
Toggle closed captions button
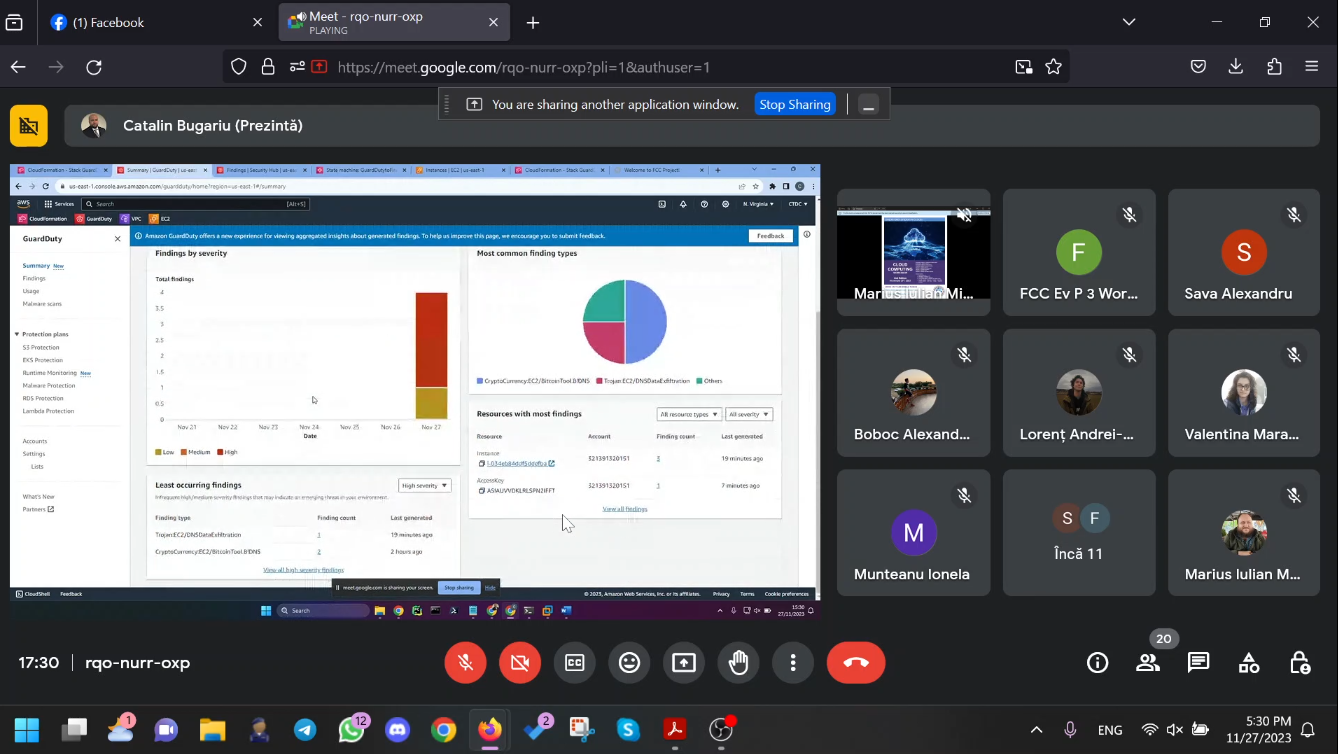pyautogui.click(x=575, y=662)
